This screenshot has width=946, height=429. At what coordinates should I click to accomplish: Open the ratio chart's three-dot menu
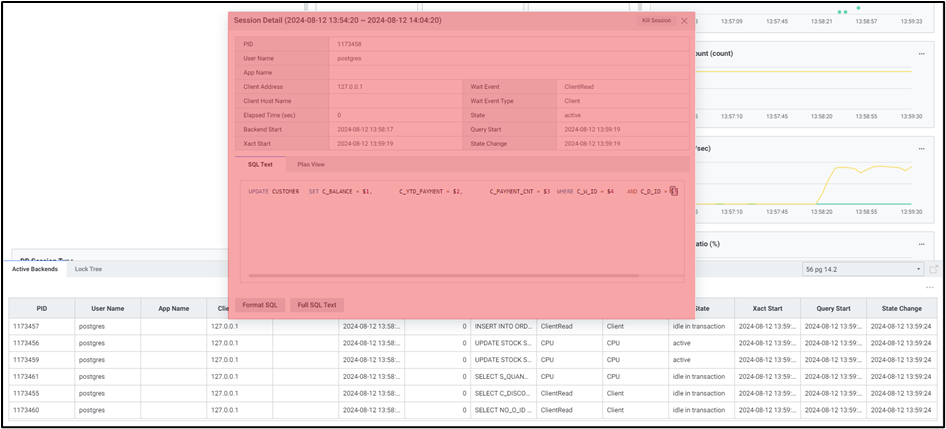[920, 243]
